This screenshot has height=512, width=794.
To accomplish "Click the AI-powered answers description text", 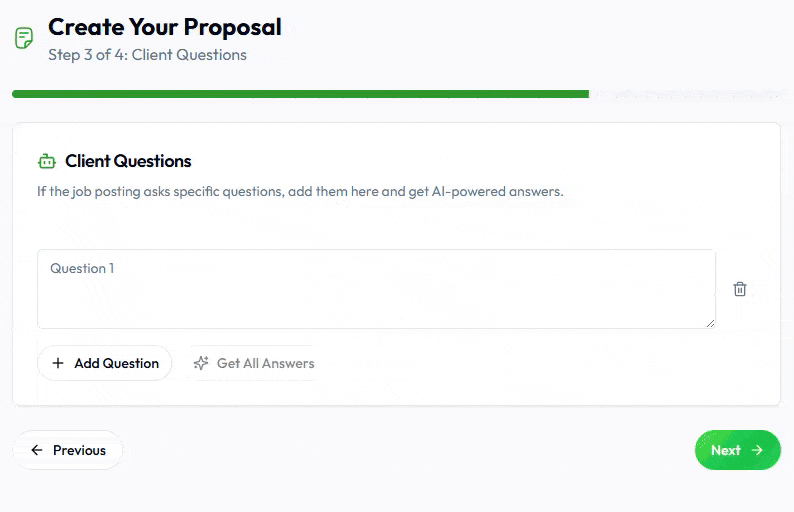I will 300,191.
